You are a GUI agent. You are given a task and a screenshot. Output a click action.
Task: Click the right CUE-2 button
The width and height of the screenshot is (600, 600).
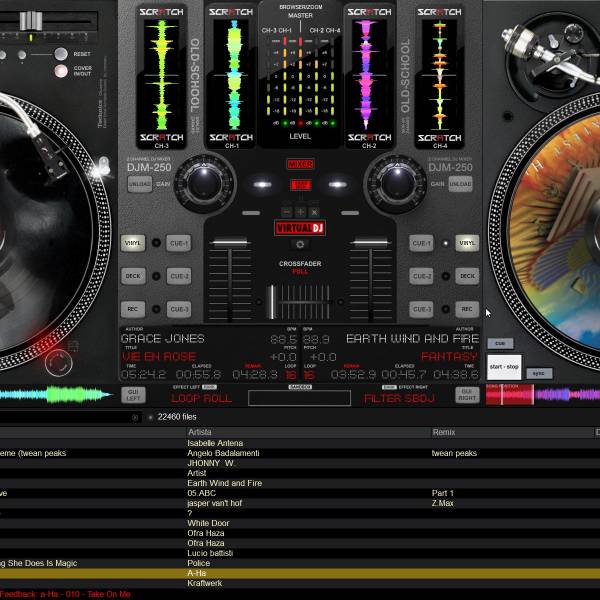[421, 276]
